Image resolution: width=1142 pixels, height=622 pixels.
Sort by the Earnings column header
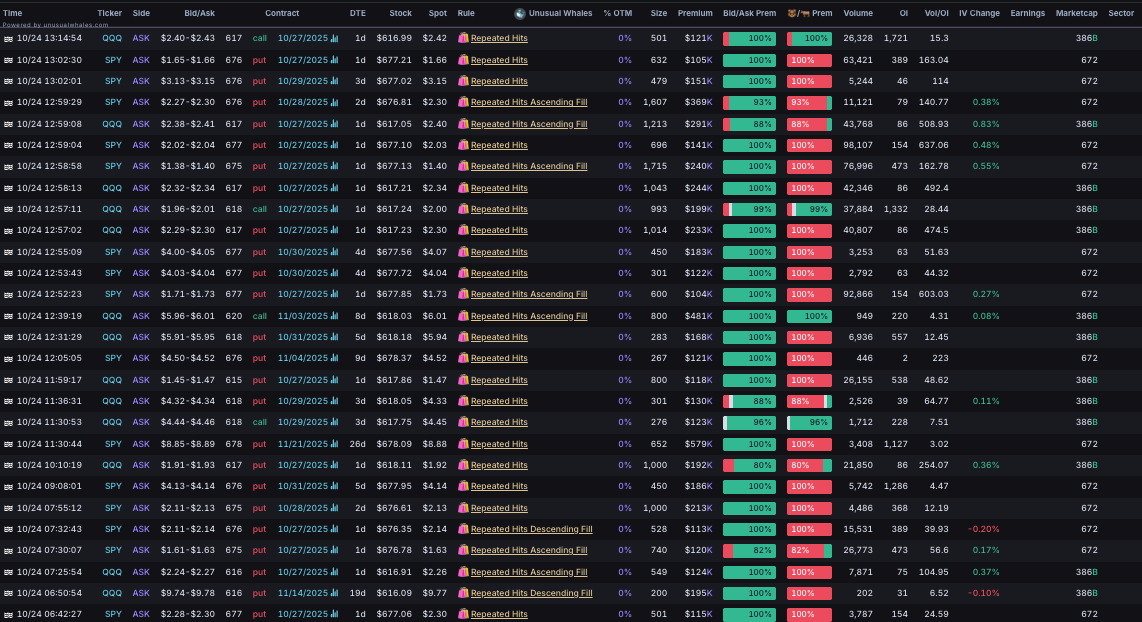[1028, 13]
